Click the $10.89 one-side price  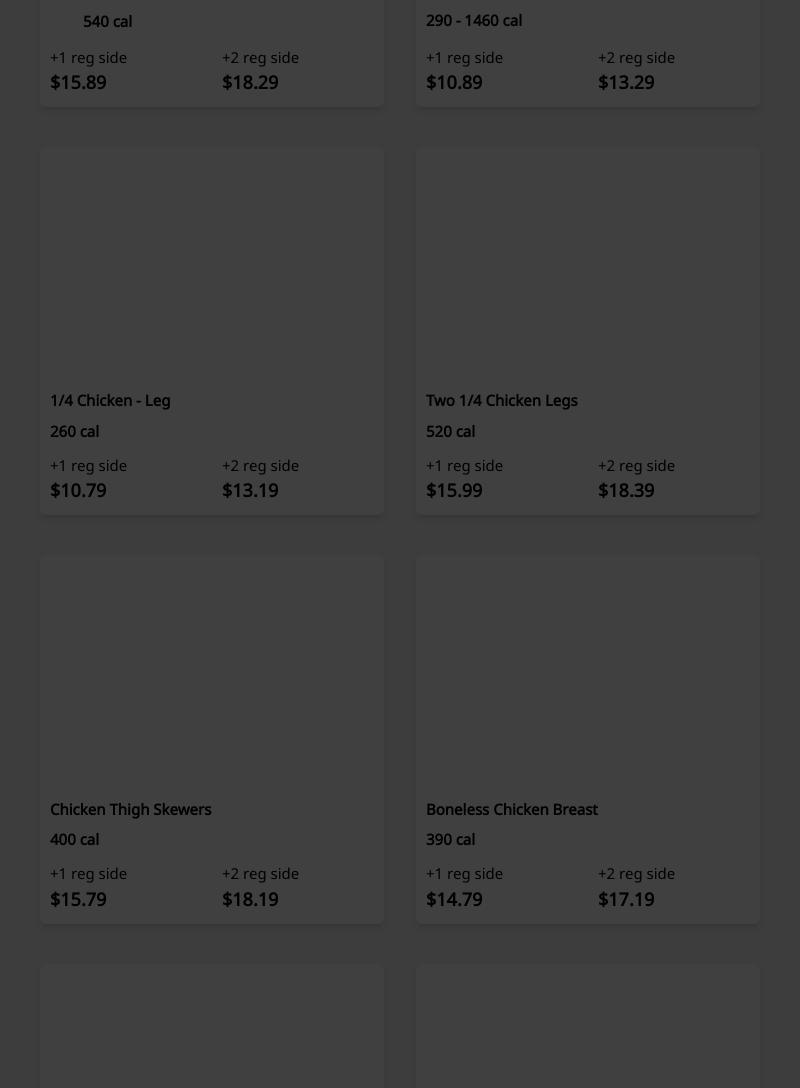coord(454,82)
